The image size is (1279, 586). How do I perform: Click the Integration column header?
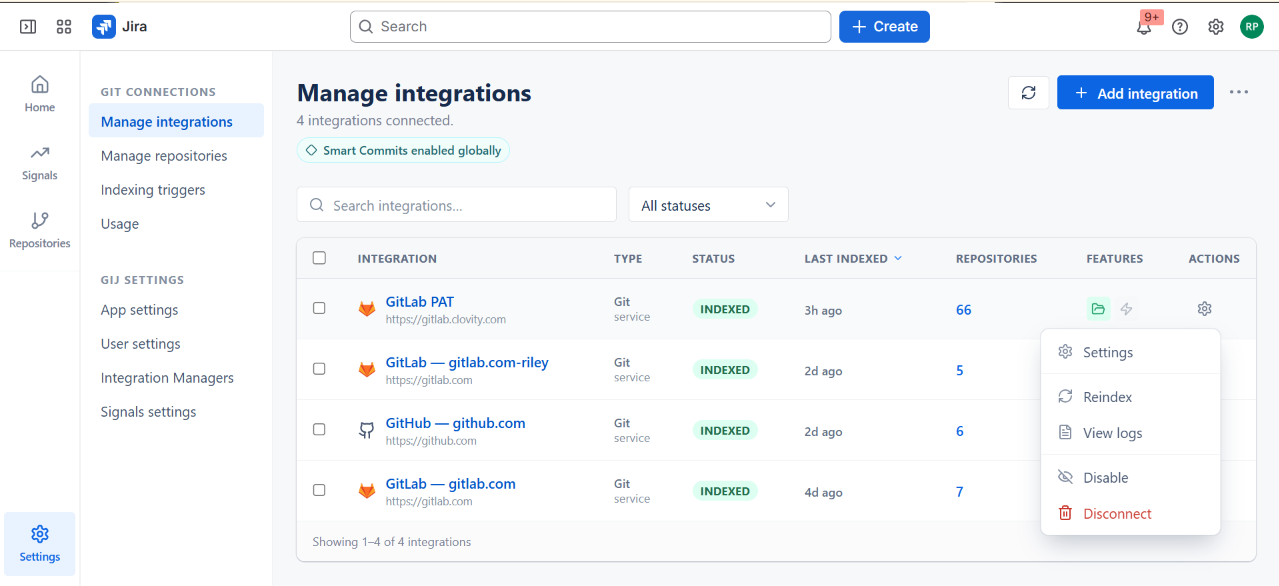pyautogui.click(x=397, y=258)
